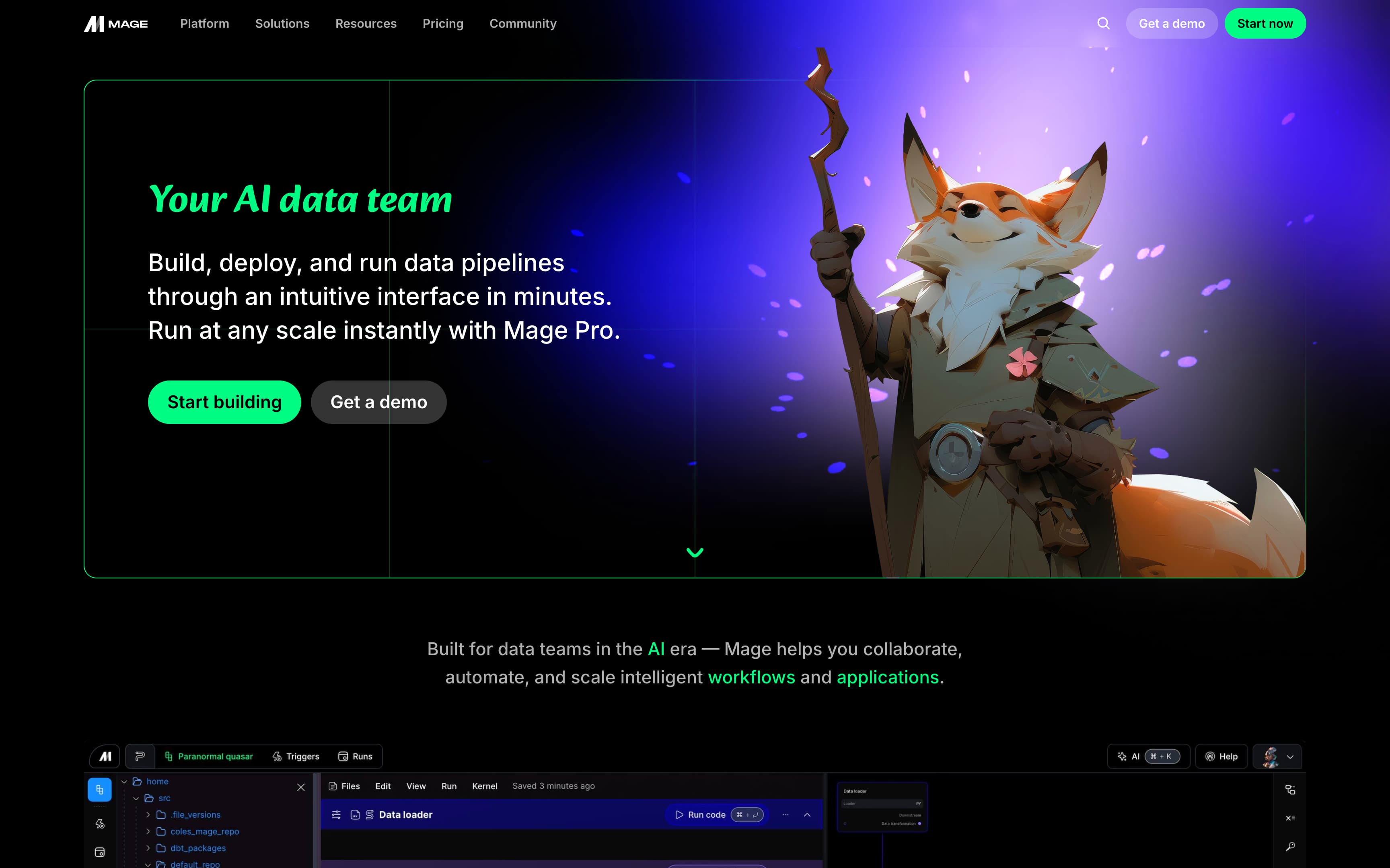Click the search magnifier icon in navbar

click(x=1103, y=24)
